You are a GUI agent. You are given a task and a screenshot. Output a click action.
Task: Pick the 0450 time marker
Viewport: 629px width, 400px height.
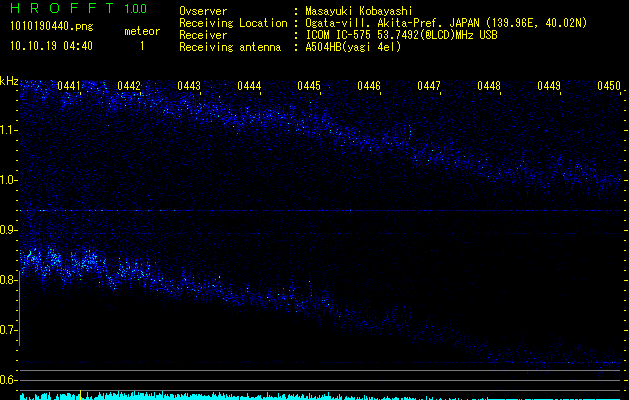point(609,87)
